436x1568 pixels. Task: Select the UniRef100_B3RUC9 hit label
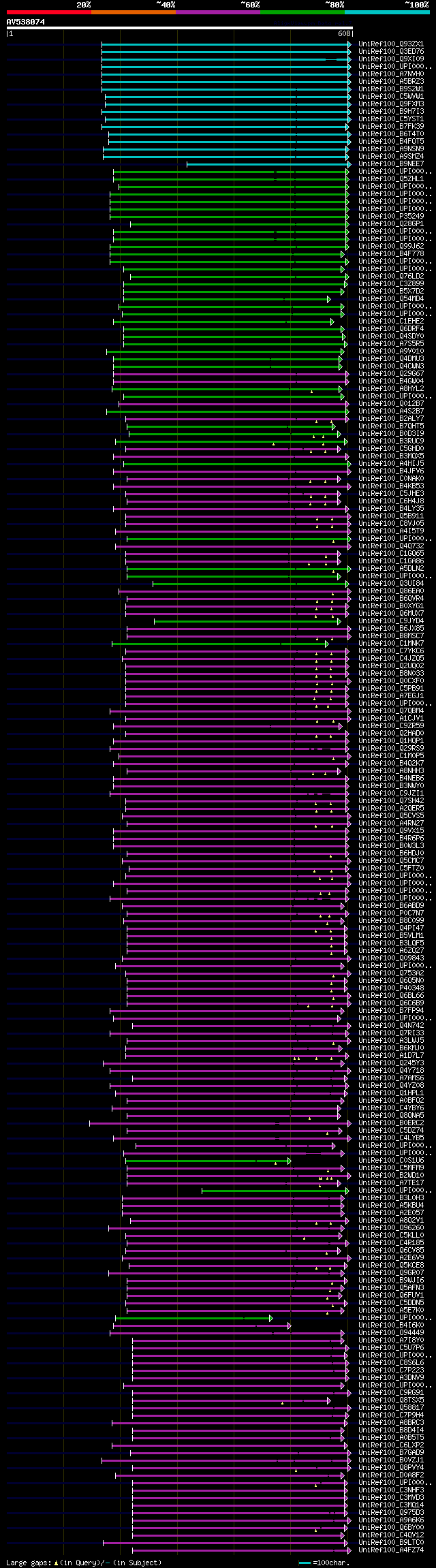click(x=391, y=441)
